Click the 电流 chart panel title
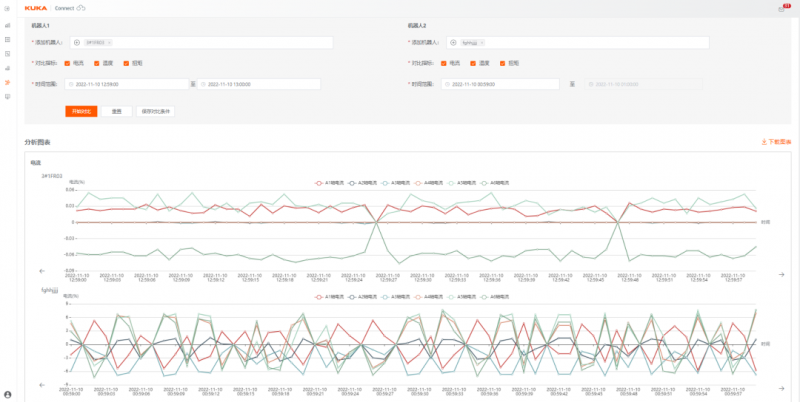The image size is (800, 402). pyautogui.click(x=35, y=163)
